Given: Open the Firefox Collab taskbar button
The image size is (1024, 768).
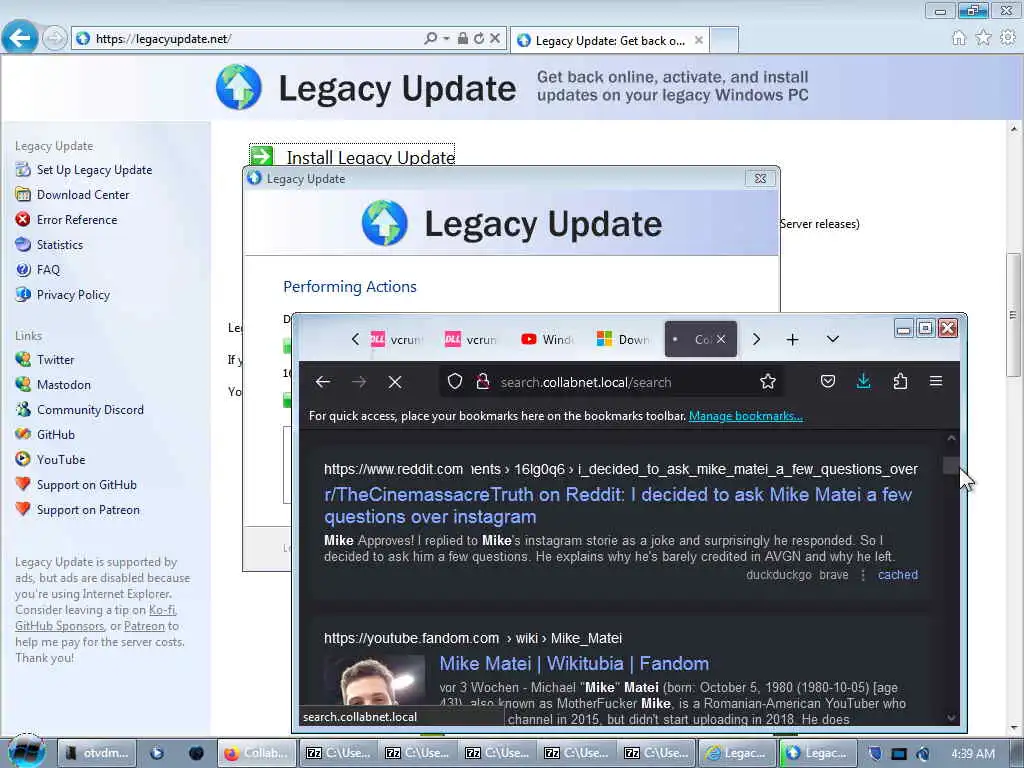Looking at the screenshot, I should point(257,753).
